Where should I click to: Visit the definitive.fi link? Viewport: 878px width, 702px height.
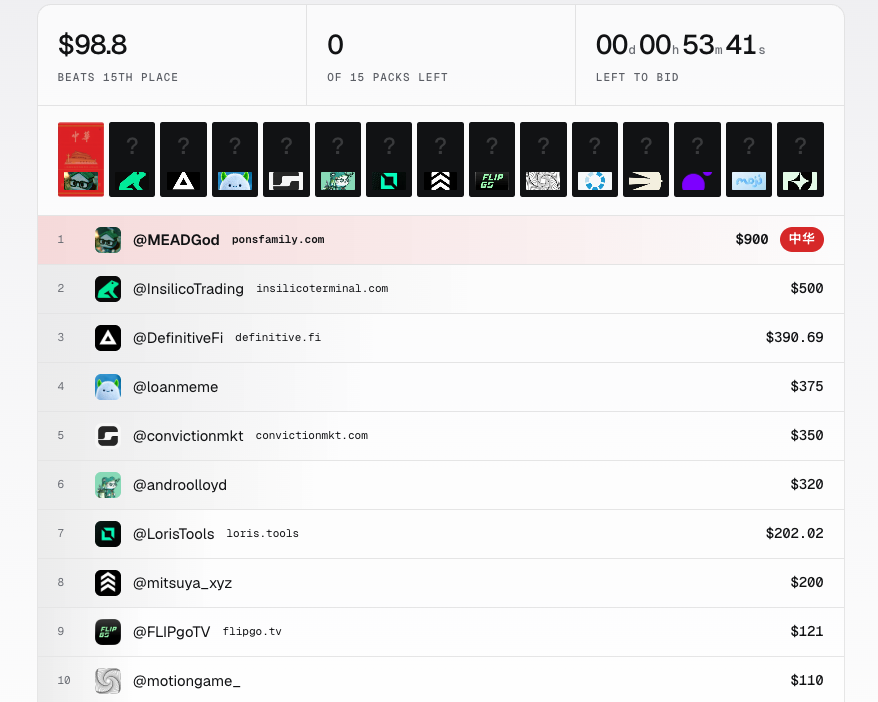click(278, 338)
